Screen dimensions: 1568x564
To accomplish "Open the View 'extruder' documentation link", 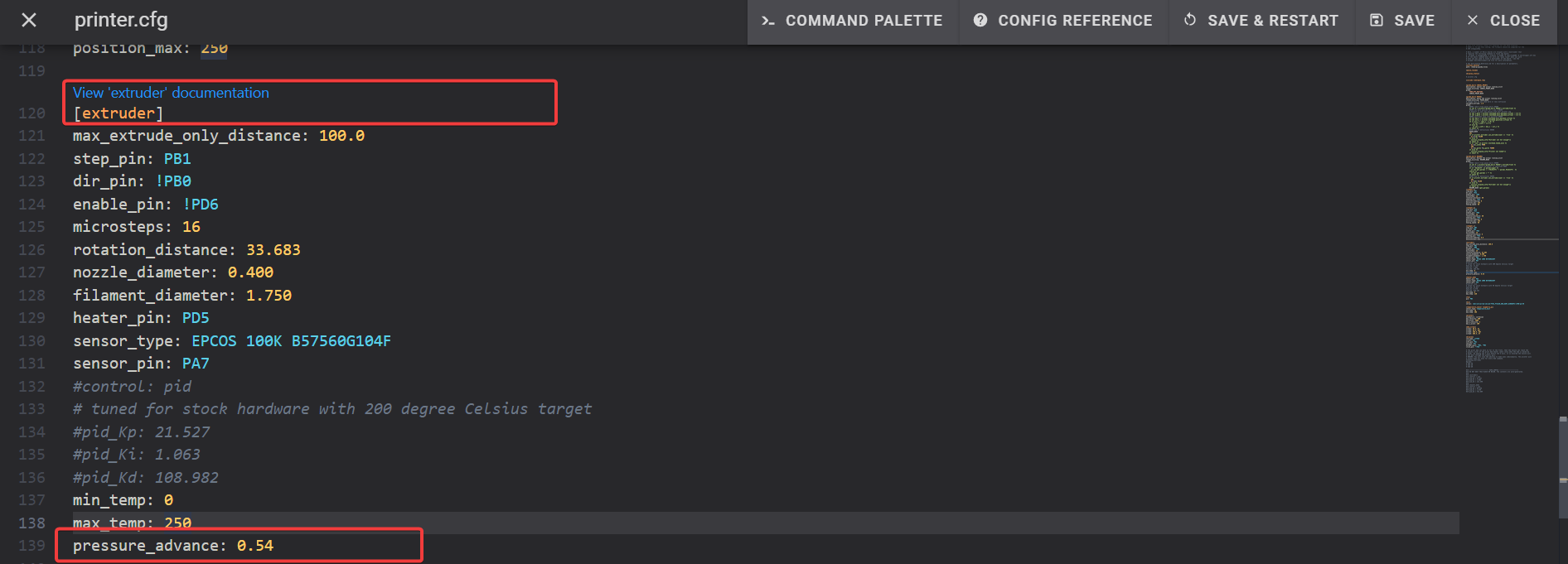I will [x=171, y=93].
